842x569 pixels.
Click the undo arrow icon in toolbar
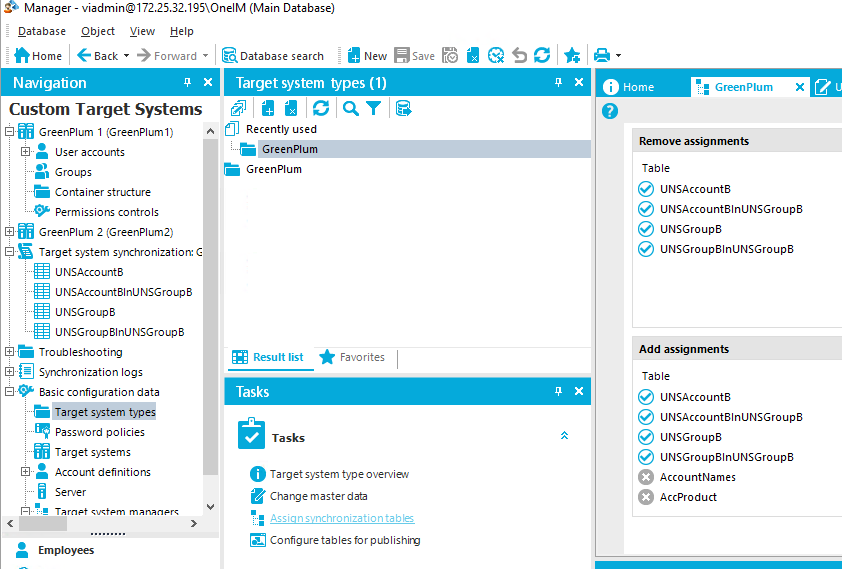(519, 55)
